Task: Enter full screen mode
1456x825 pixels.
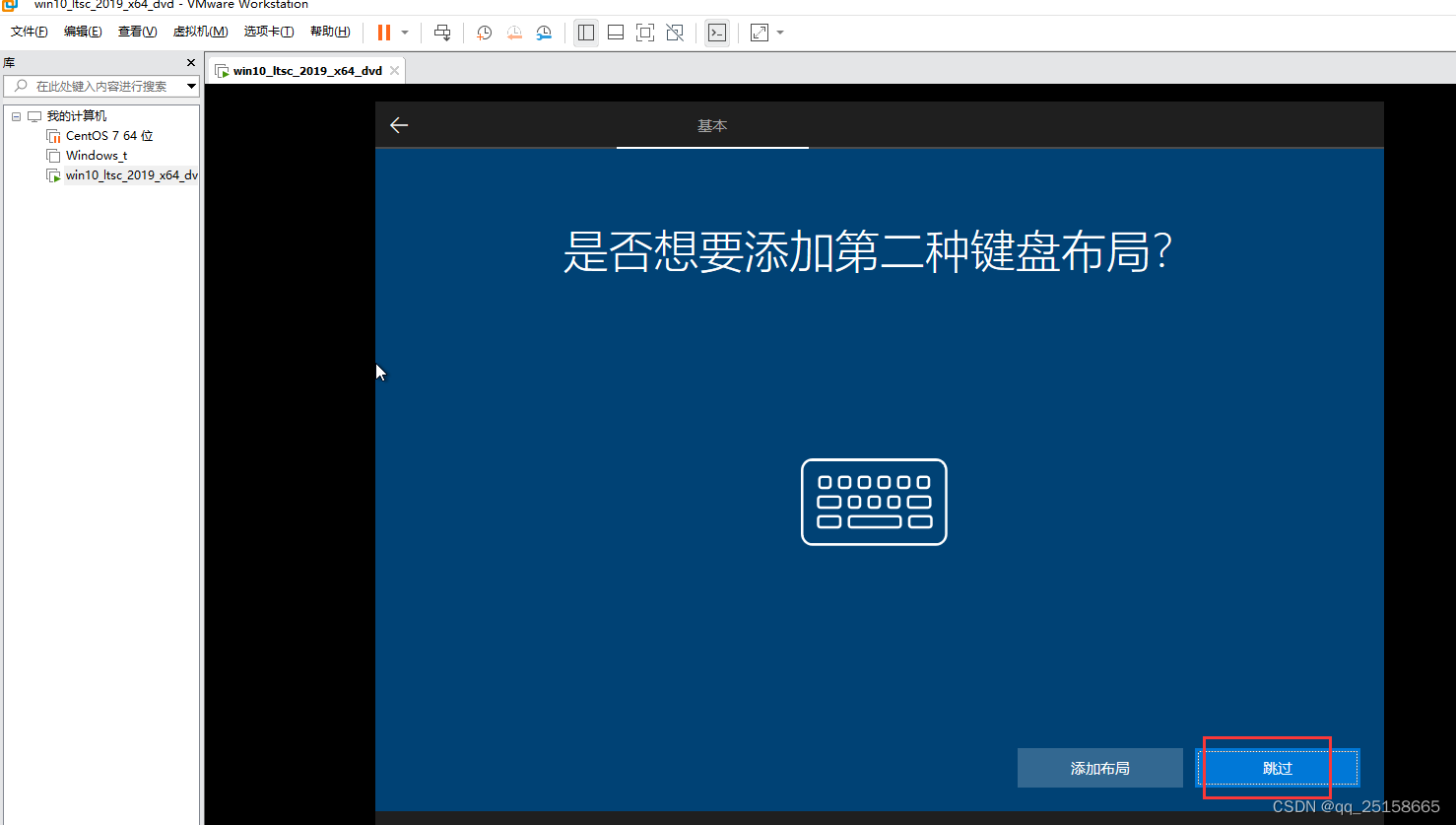Action: [645, 33]
